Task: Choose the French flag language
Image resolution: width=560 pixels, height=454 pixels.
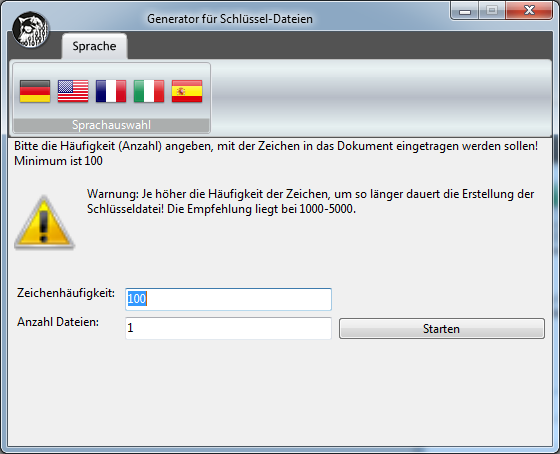Action: pyautogui.click(x=111, y=91)
